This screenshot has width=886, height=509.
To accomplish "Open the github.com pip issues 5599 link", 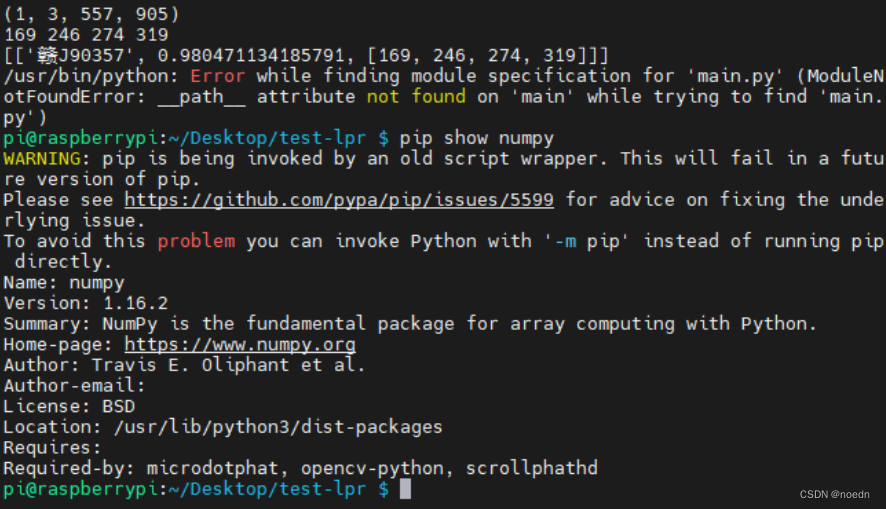I will pyautogui.click(x=339, y=199).
